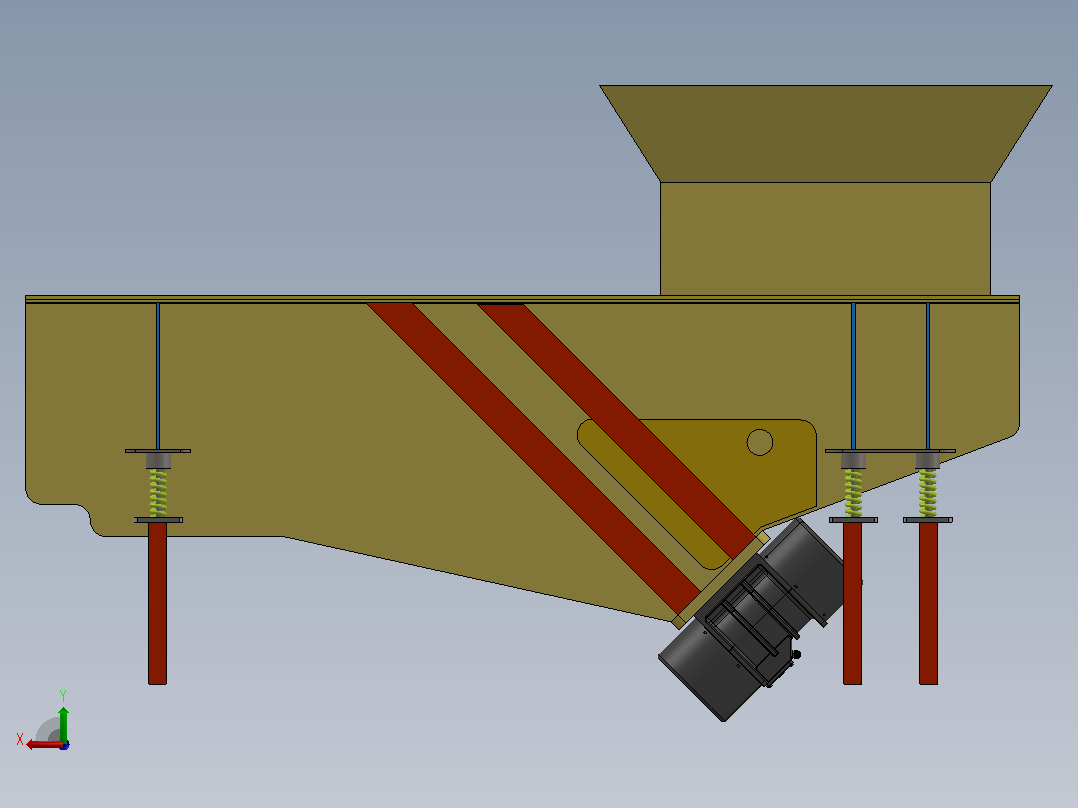This screenshot has width=1078, height=808.
Task: Select the rectangular hopper box below the funnel
Action: (x=825, y=239)
